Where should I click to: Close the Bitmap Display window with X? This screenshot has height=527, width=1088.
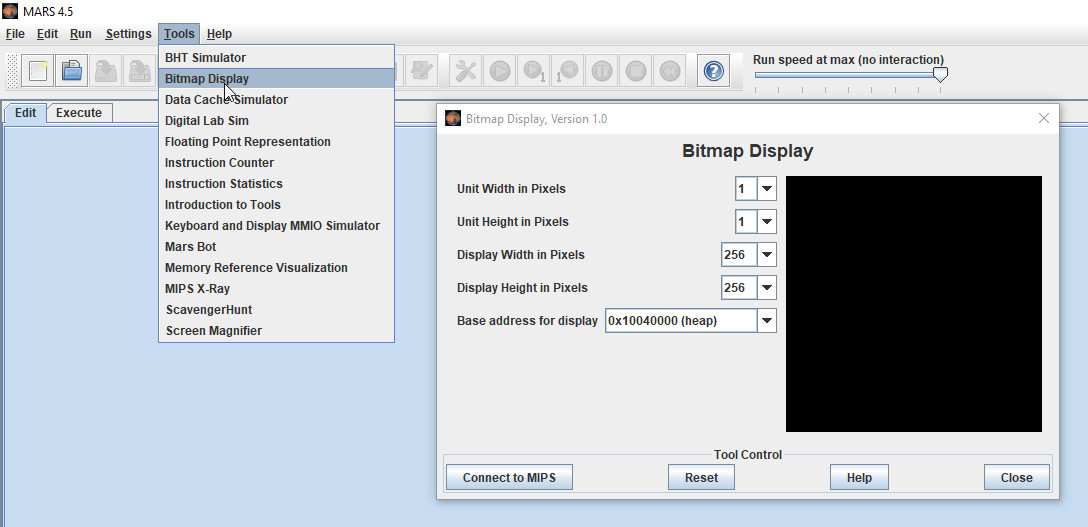(1044, 118)
